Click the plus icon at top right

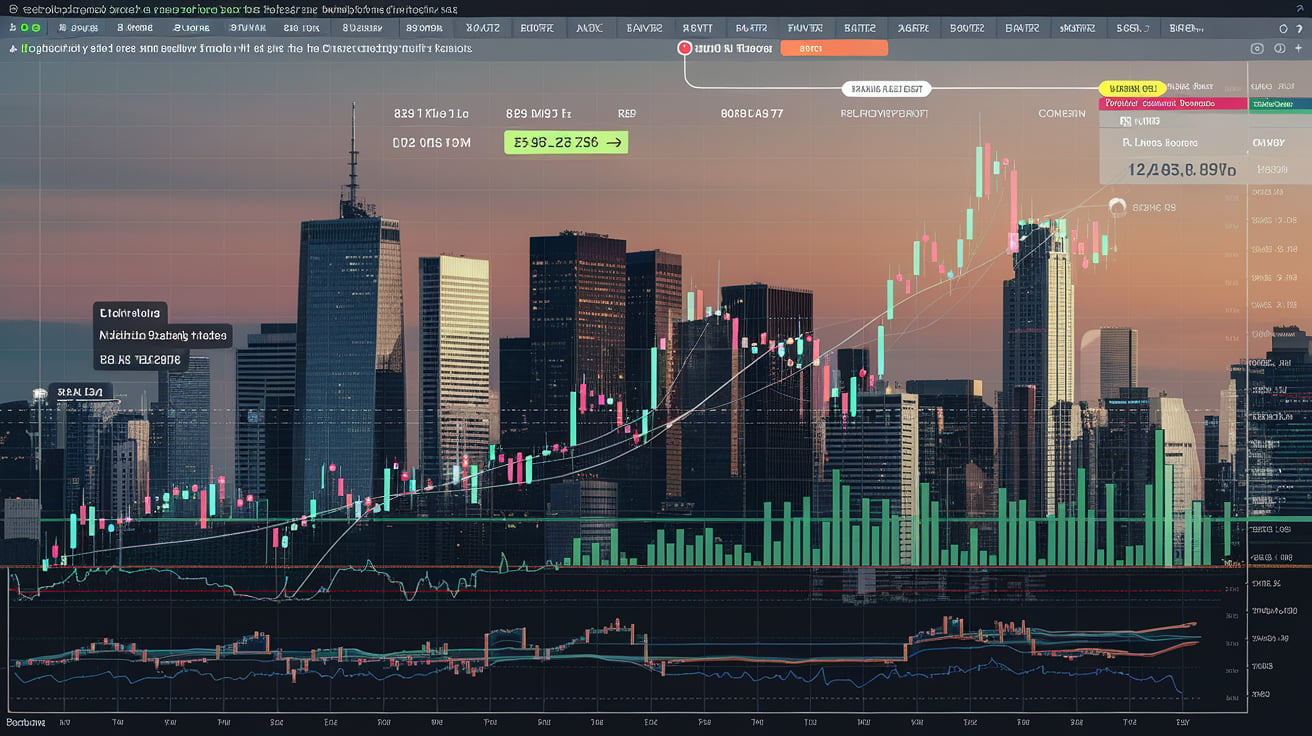(1300, 48)
